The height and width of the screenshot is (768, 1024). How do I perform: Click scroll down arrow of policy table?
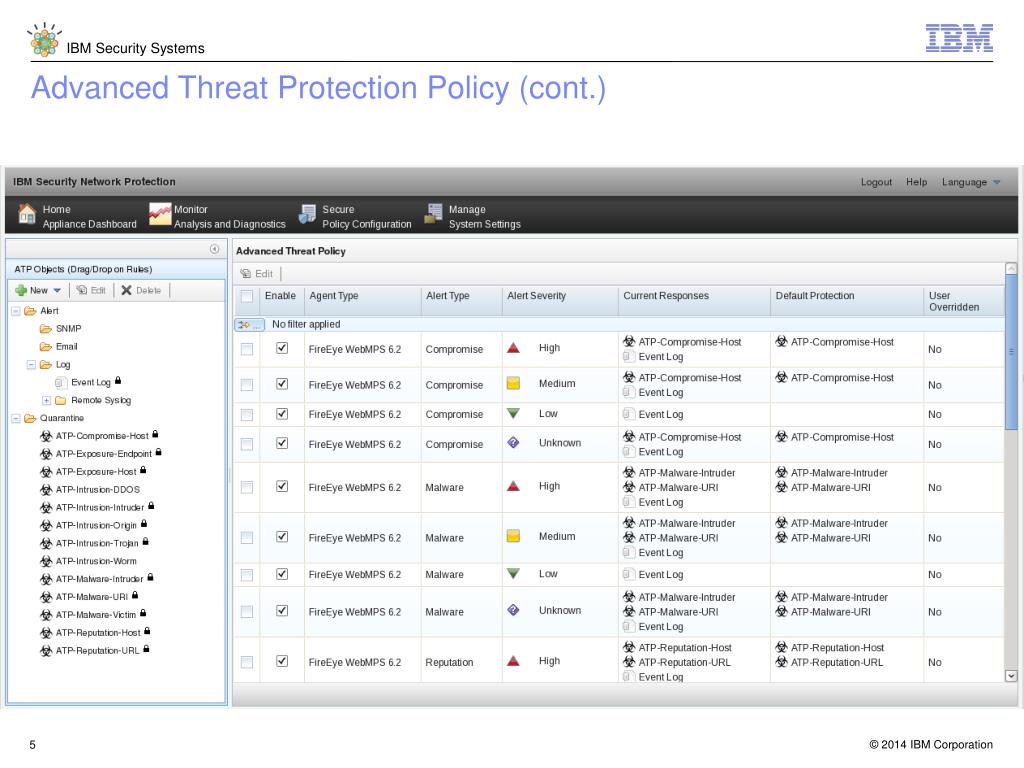click(x=1011, y=676)
